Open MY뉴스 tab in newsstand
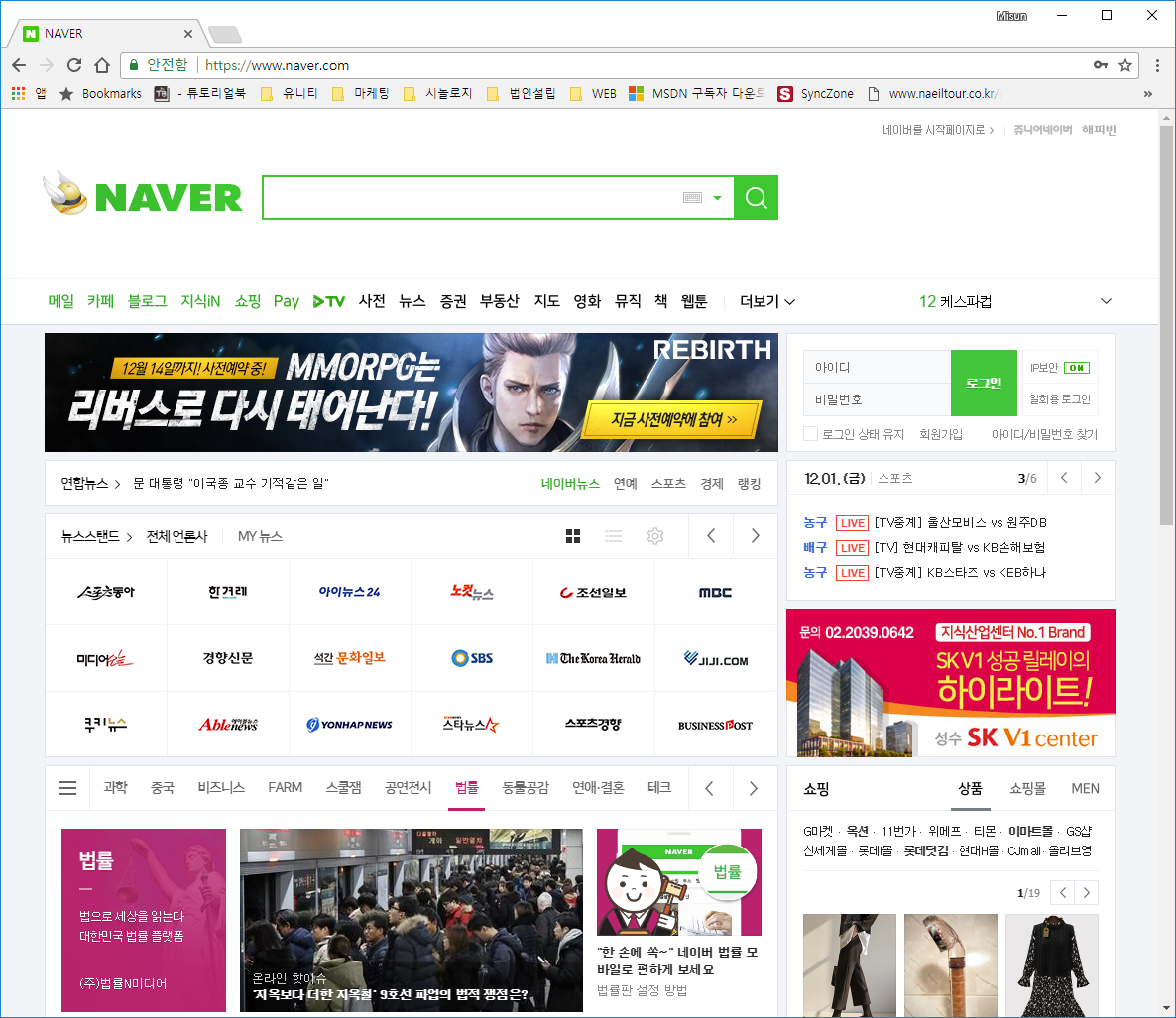The width and height of the screenshot is (1176, 1018). [x=260, y=536]
